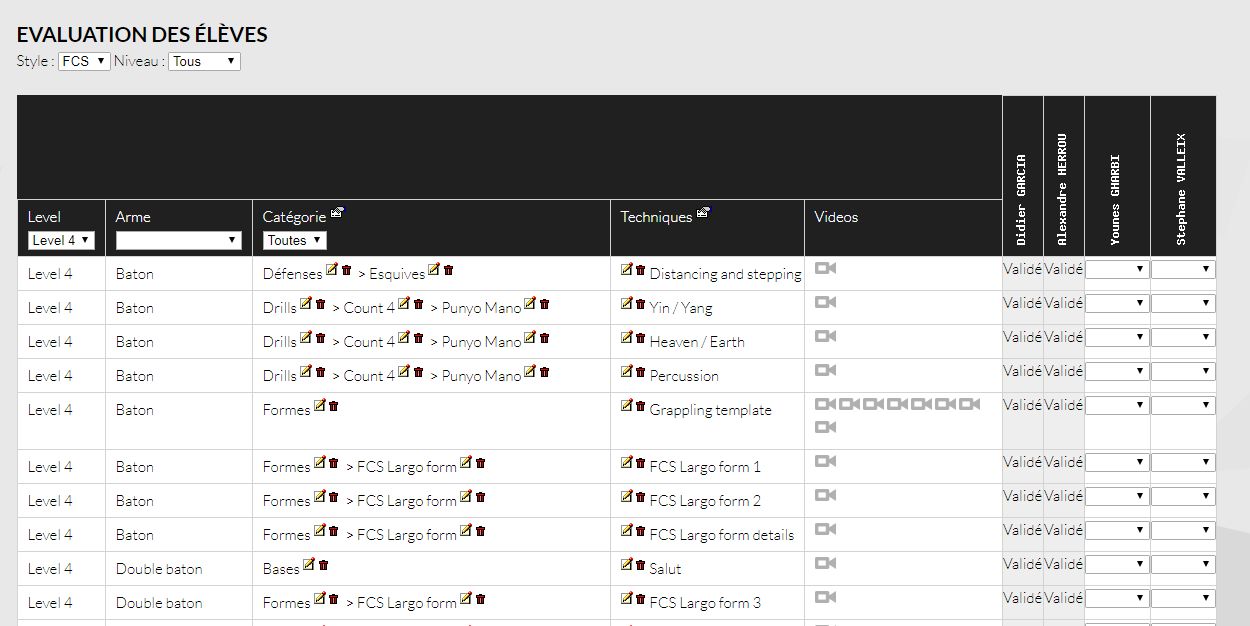The width and height of the screenshot is (1250, 626).
Task: Click Didier GARCIA's Validé on Percussion row
Action: pos(1022,371)
